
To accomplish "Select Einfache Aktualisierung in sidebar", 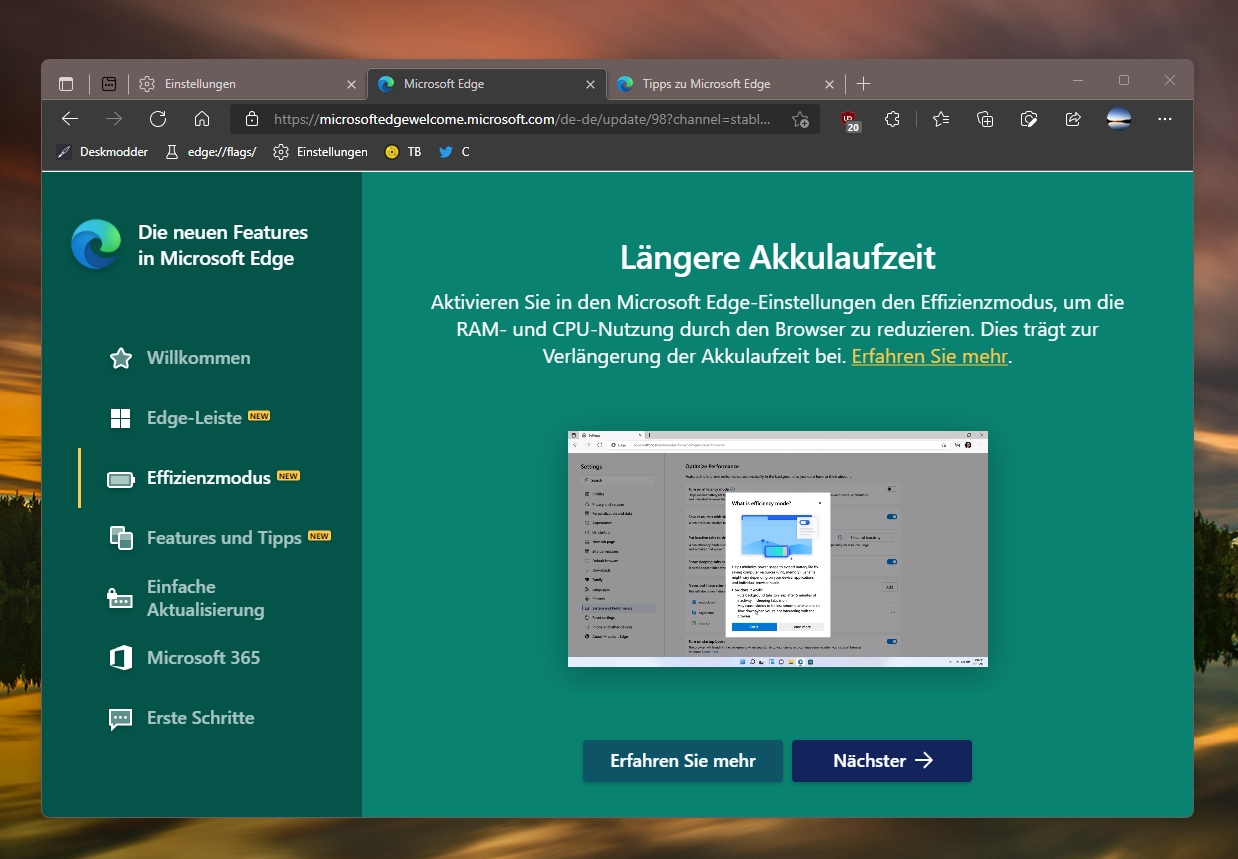I will (x=187, y=598).
